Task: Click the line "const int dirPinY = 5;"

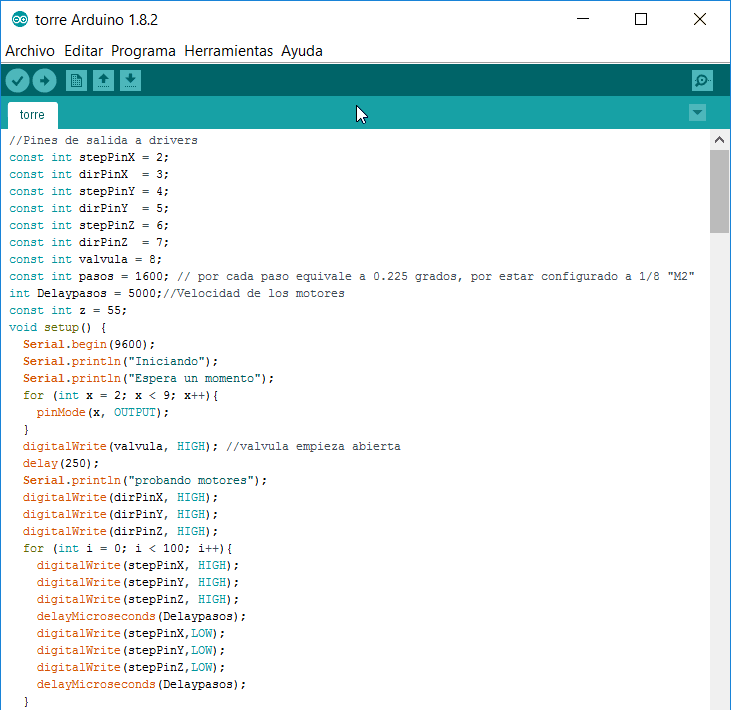Action: point(89,208)
